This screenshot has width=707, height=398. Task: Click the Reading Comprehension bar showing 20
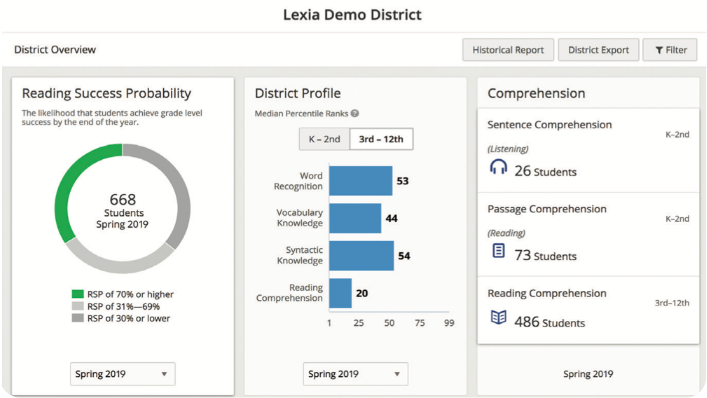click(340, 293)
